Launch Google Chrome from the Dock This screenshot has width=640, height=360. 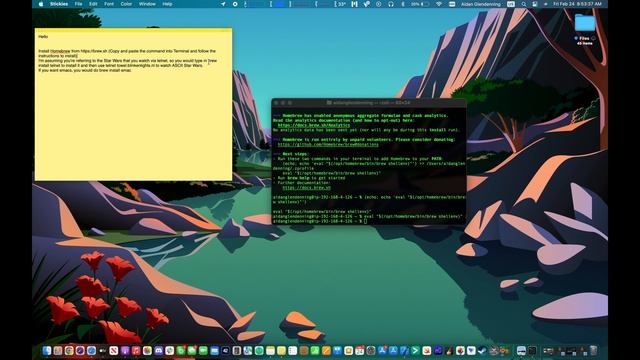69,351
